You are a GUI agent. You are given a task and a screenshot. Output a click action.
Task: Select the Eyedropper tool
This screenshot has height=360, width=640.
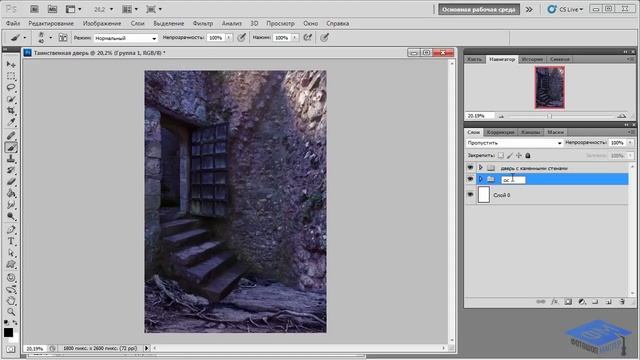pyautogui.click(x=11, y=122)
